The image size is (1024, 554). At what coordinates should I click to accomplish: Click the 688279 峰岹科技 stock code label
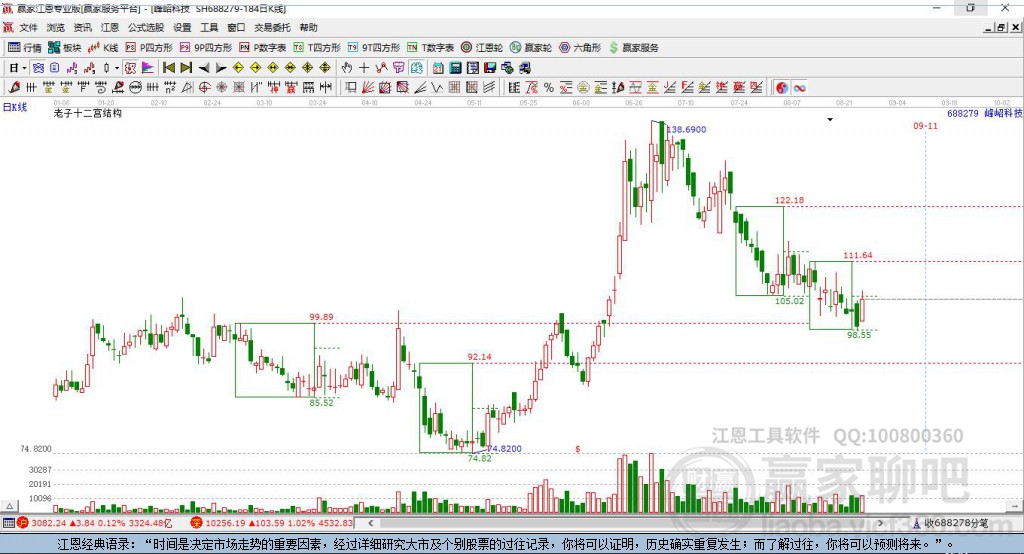click(985, 113)
